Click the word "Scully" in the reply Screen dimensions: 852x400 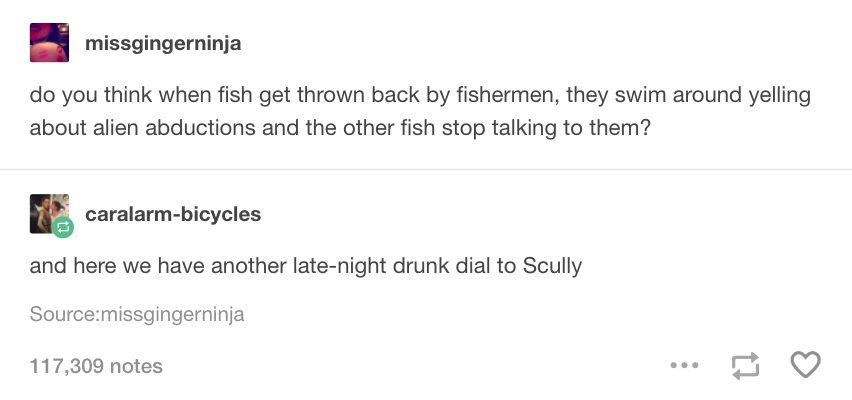[x=553, y=266]
